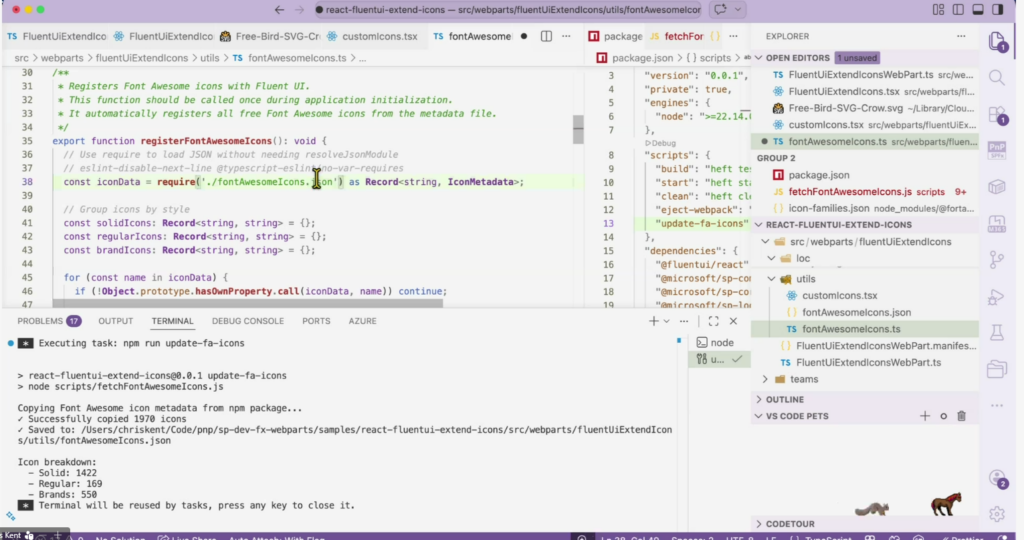Screen dimensions: 1024x540
Task: Open Source Control view icon
Action: tap(996, 260)
